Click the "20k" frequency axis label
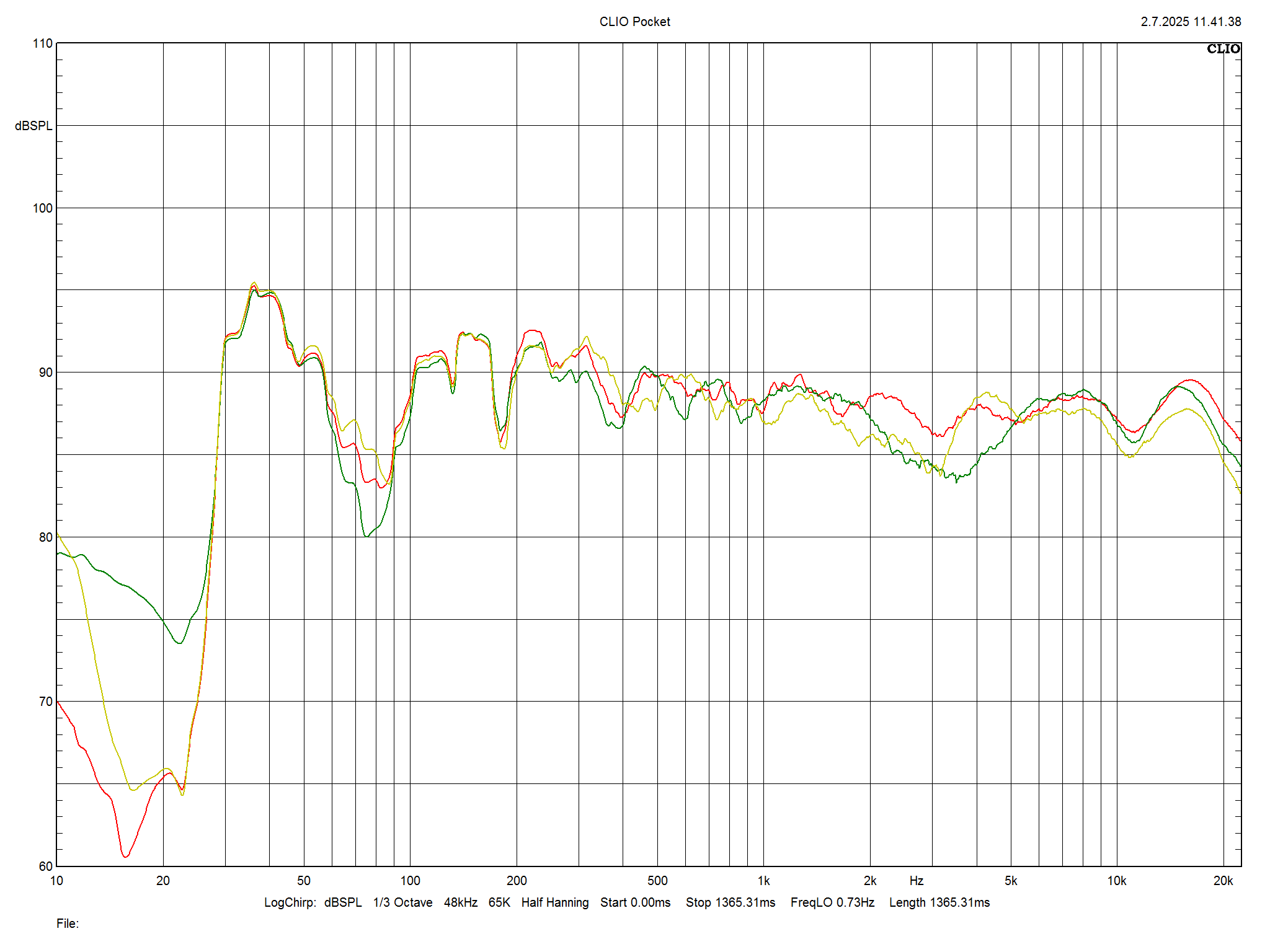 tap(1223, 881)
